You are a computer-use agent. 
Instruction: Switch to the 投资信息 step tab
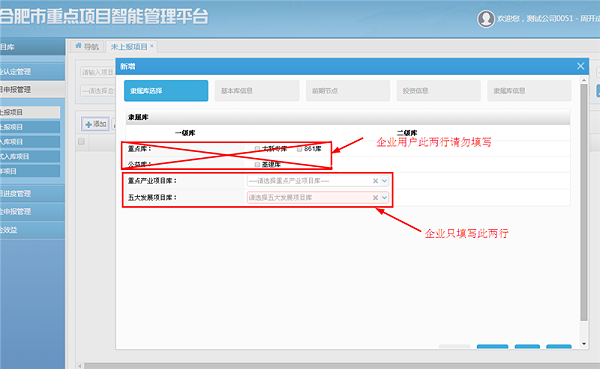coord(439,91)
